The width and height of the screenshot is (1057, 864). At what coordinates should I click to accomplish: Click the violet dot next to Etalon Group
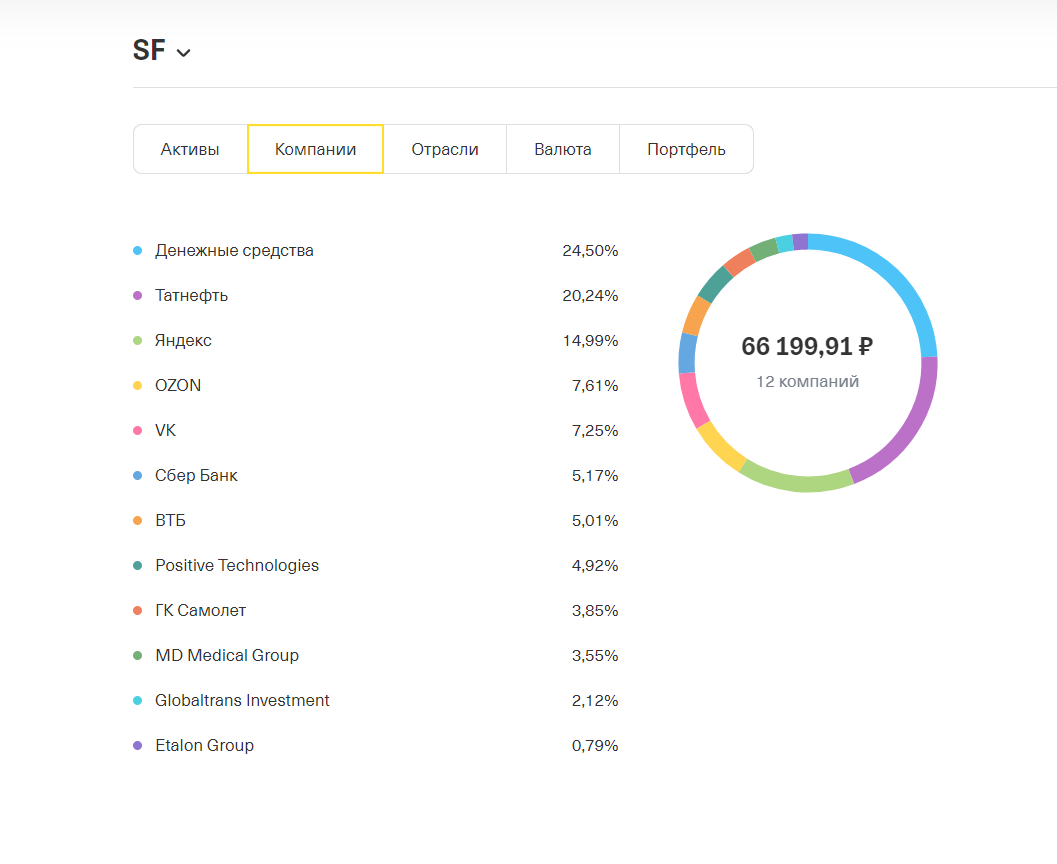click(138, 745)
